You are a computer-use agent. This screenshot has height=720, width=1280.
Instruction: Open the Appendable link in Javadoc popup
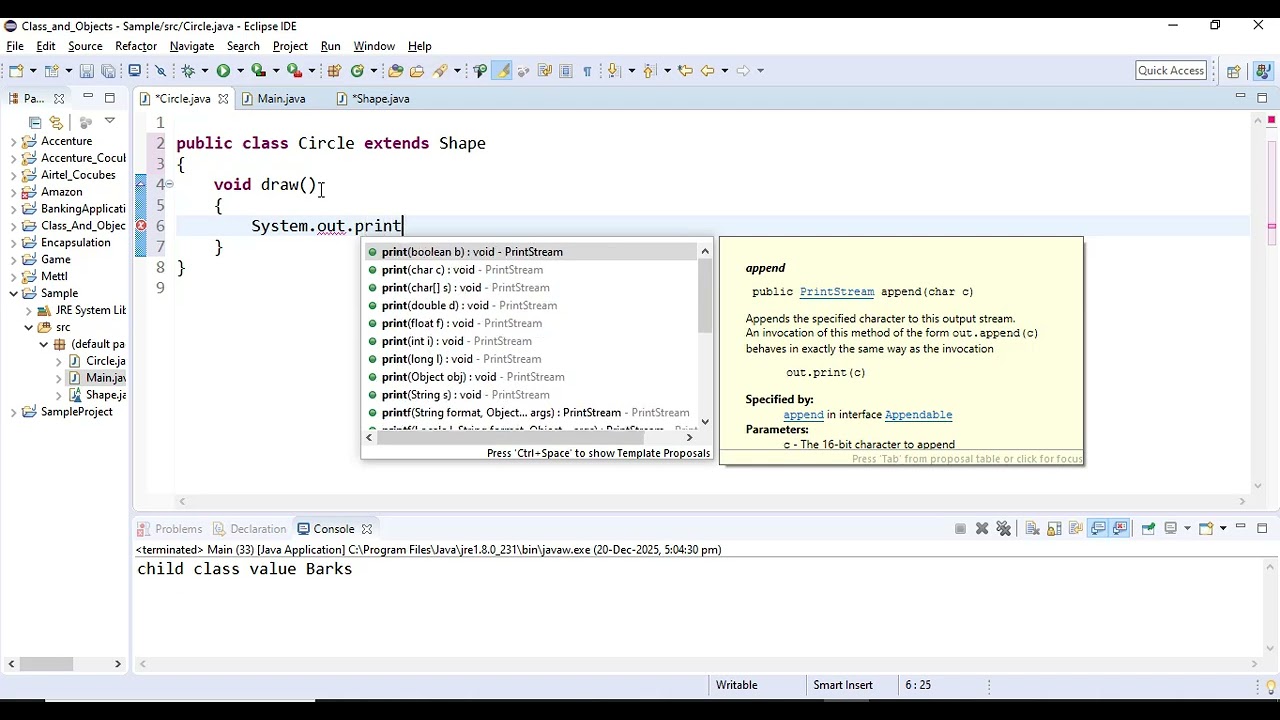(x=918, y=415)
